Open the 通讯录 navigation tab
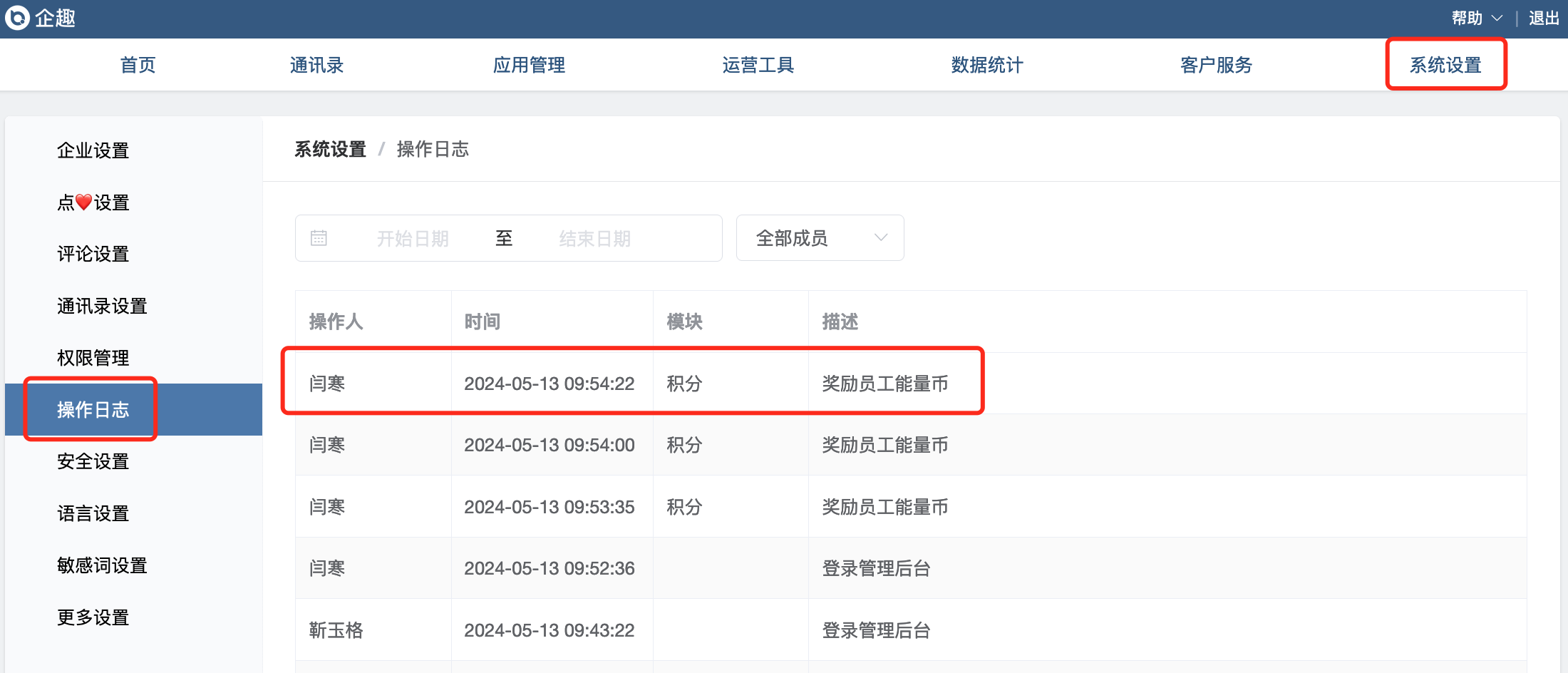This screenshot has width=1568, height=673. point(316,65)
